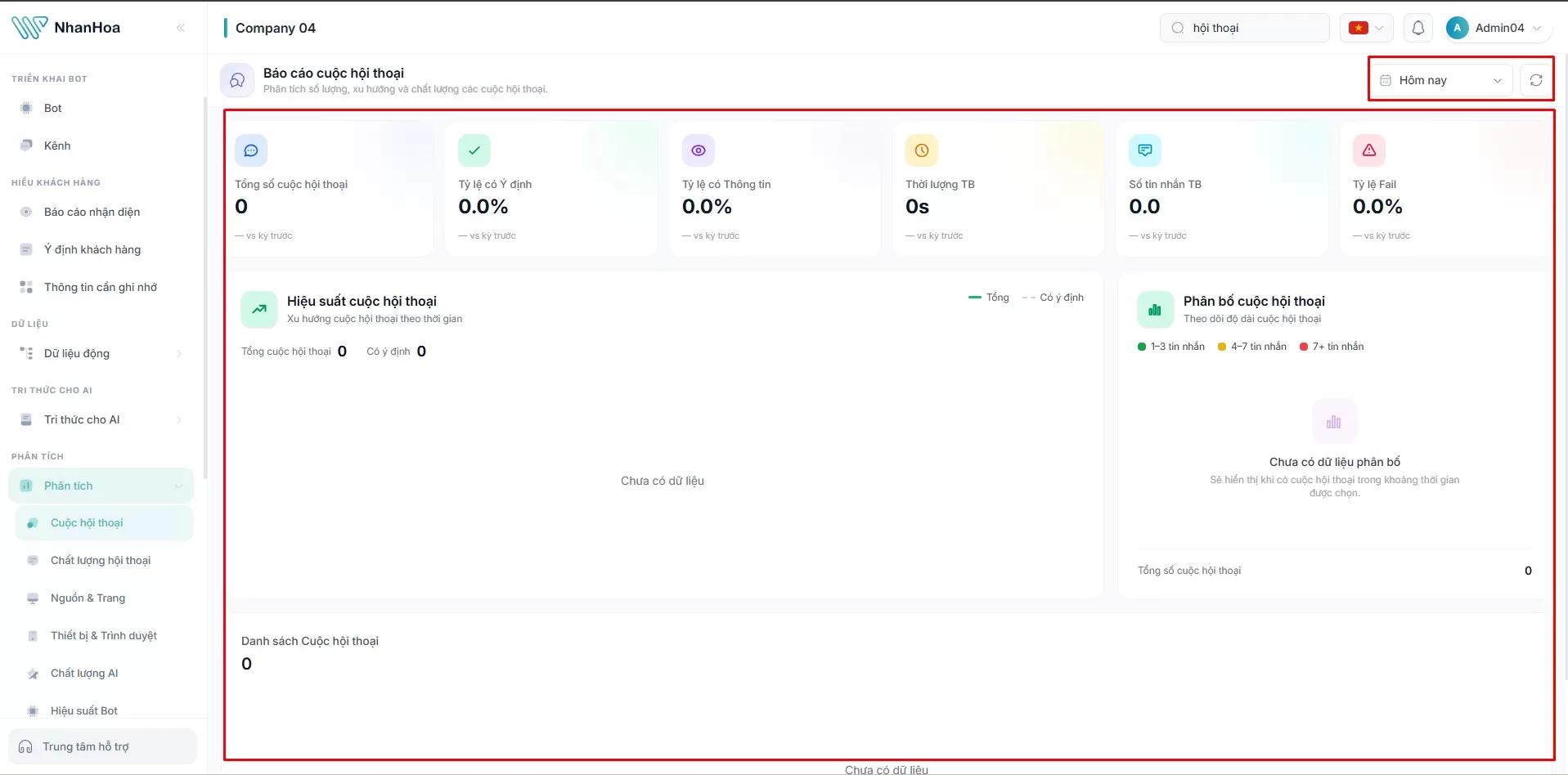Select Cuộc hội thoại submenu item

click(x=105, y=523)
